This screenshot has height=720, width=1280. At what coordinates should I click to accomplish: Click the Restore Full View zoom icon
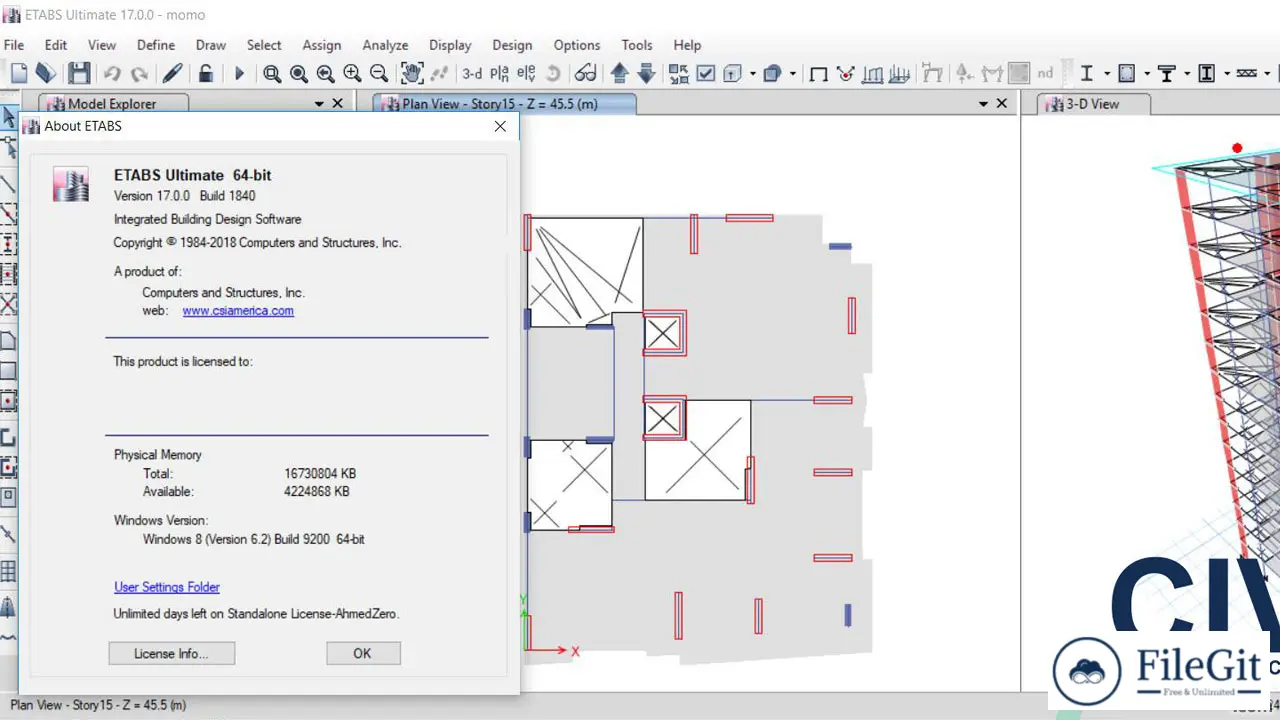coord(299,73)
